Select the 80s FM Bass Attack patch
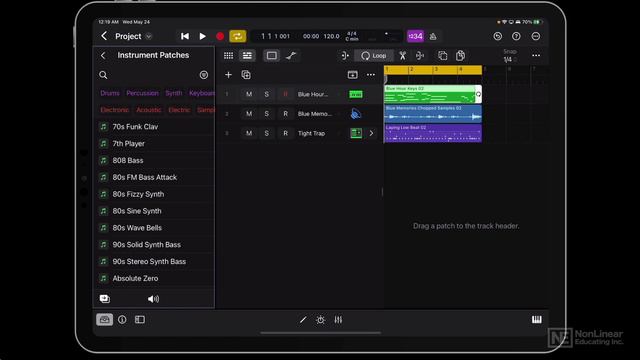Viewport: 640px width, 360px height. point(153,177)
